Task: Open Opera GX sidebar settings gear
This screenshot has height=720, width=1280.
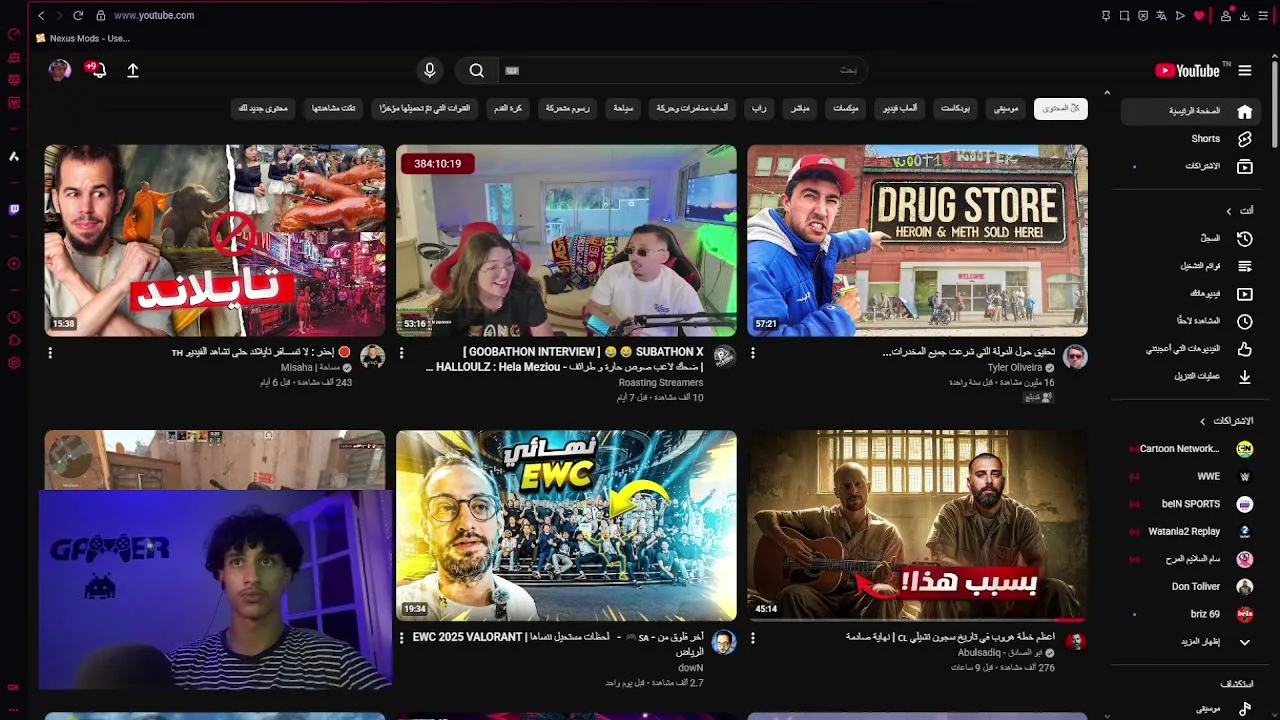Action: click(14, 363)
